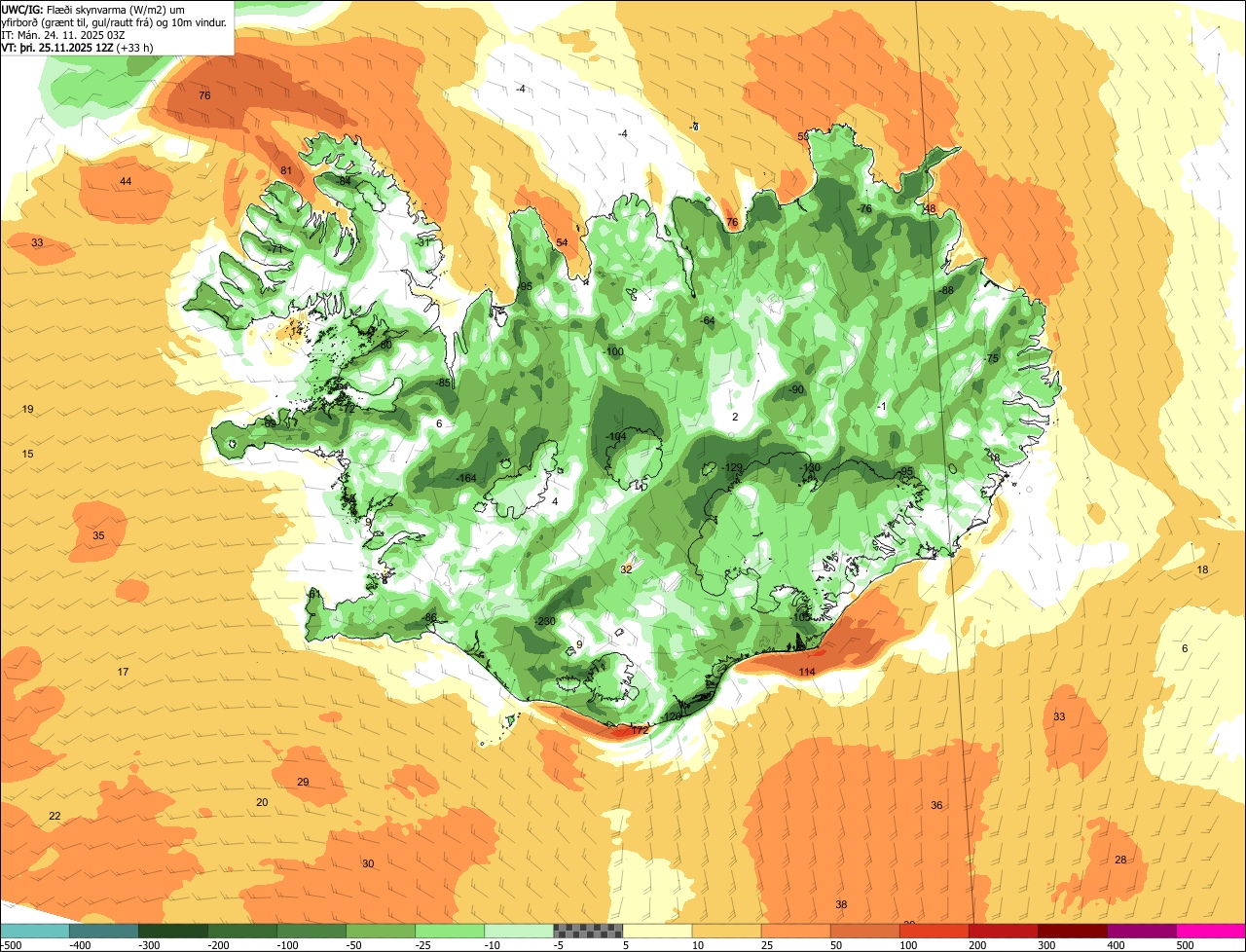Click the -100 to -50 legend swatch
1246x952 pixels.
tap(311, 931)
